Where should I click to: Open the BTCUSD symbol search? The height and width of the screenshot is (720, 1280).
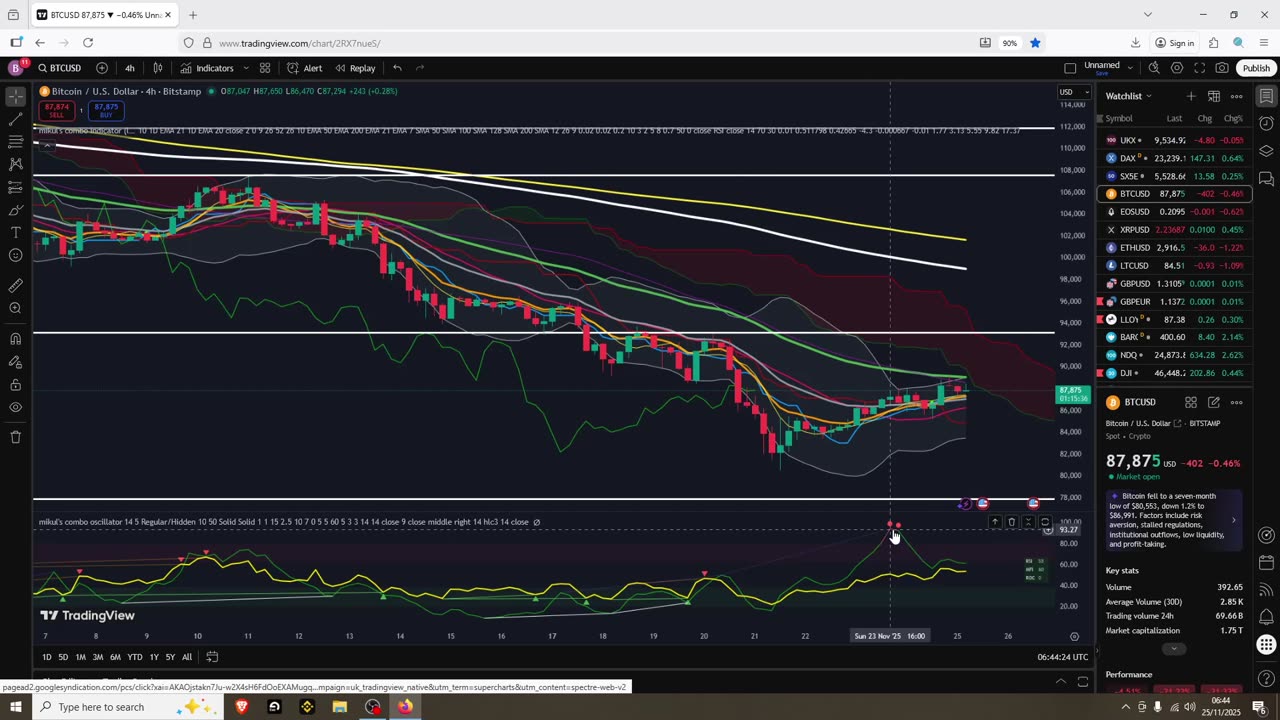pos(60,68)
